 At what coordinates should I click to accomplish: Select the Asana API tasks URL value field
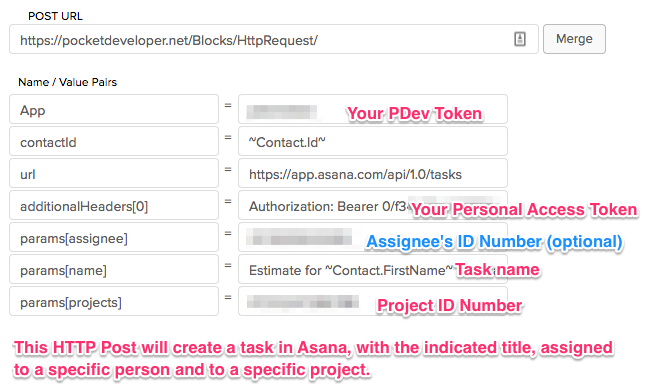click(x=373, y=173)
